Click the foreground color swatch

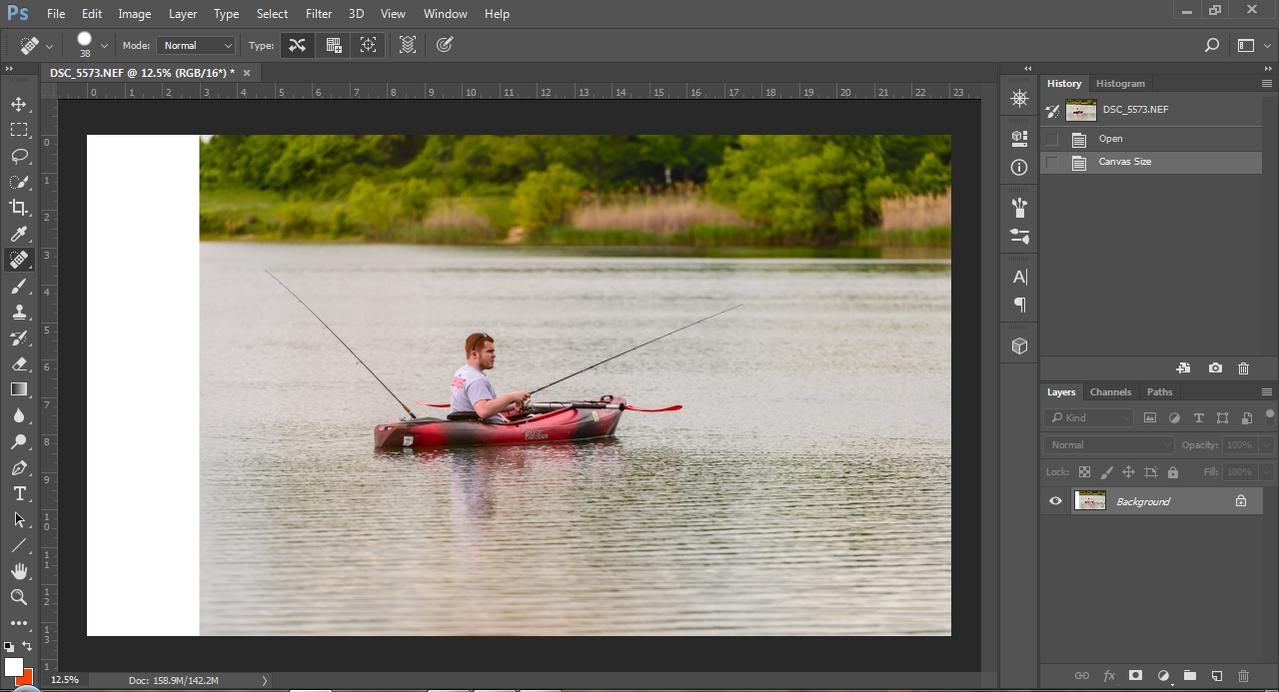pyautogui.click(x=13, y=666)
